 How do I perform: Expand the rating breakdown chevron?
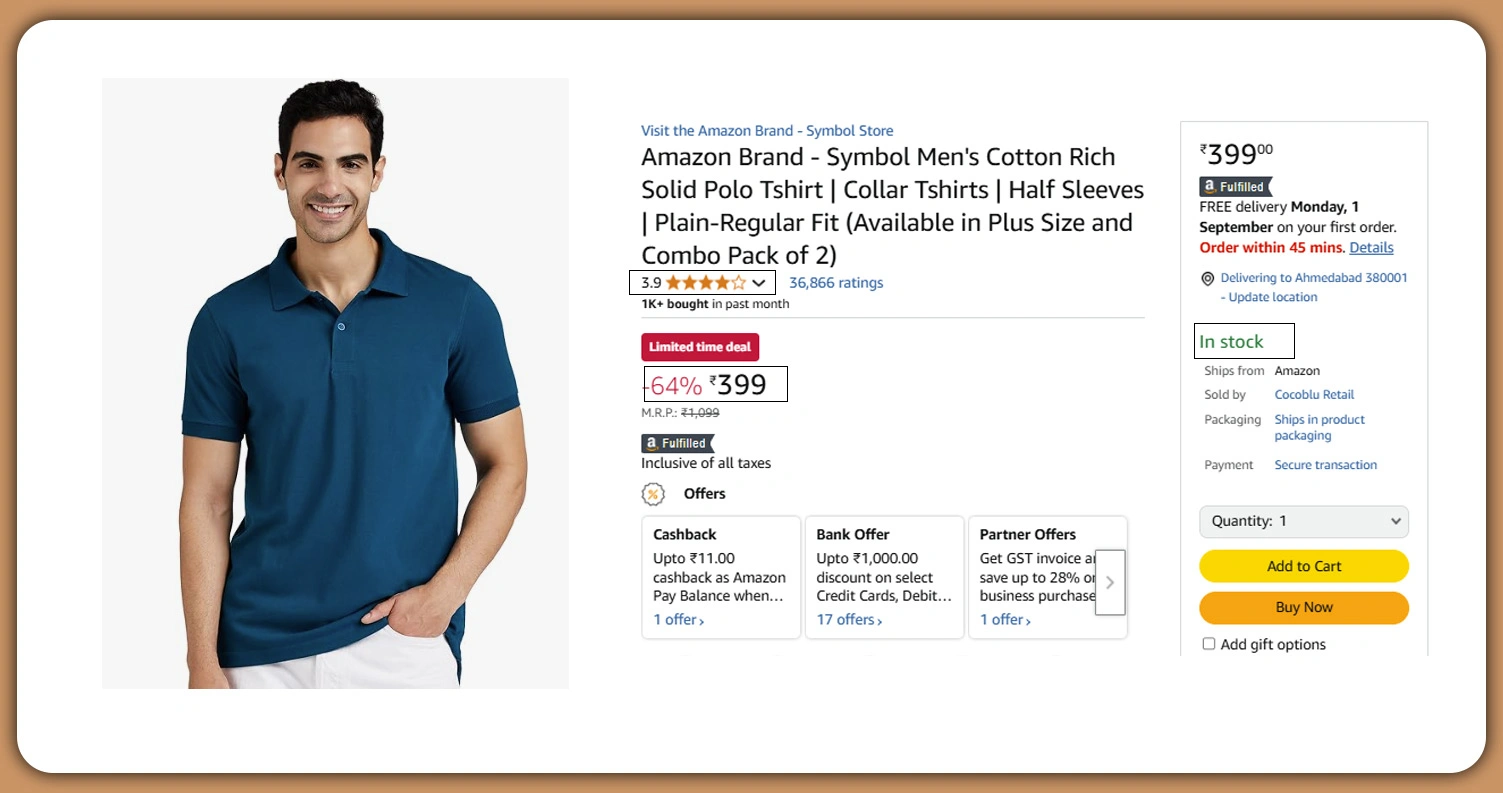pyautogui.click(x=759, y=283)
